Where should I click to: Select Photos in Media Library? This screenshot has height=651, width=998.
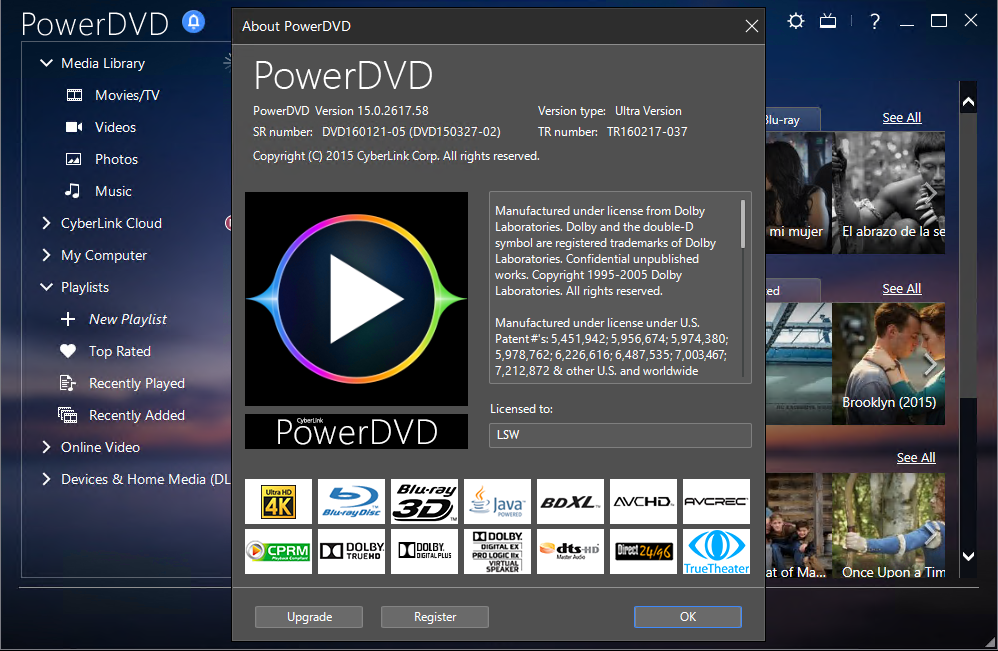point(116,159)
